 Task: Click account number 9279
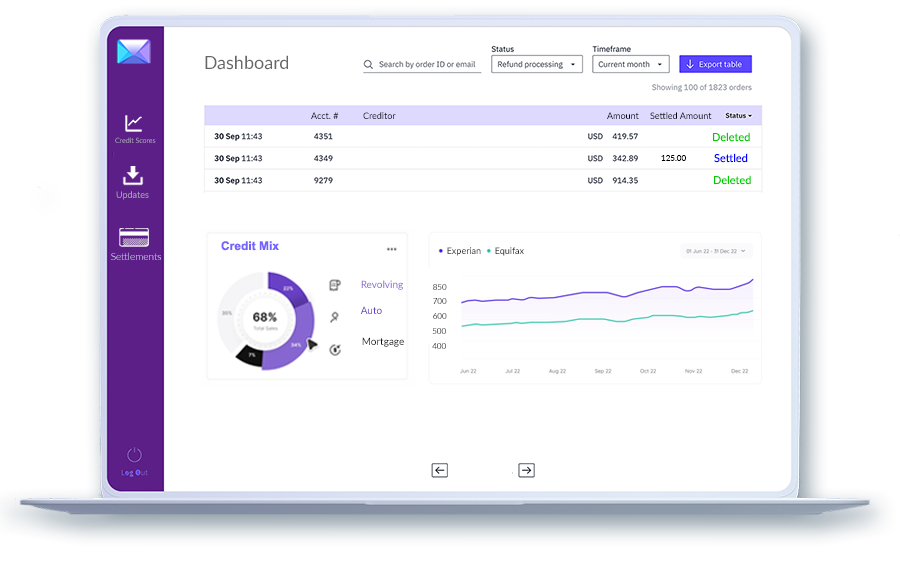(x=323, y=180)
